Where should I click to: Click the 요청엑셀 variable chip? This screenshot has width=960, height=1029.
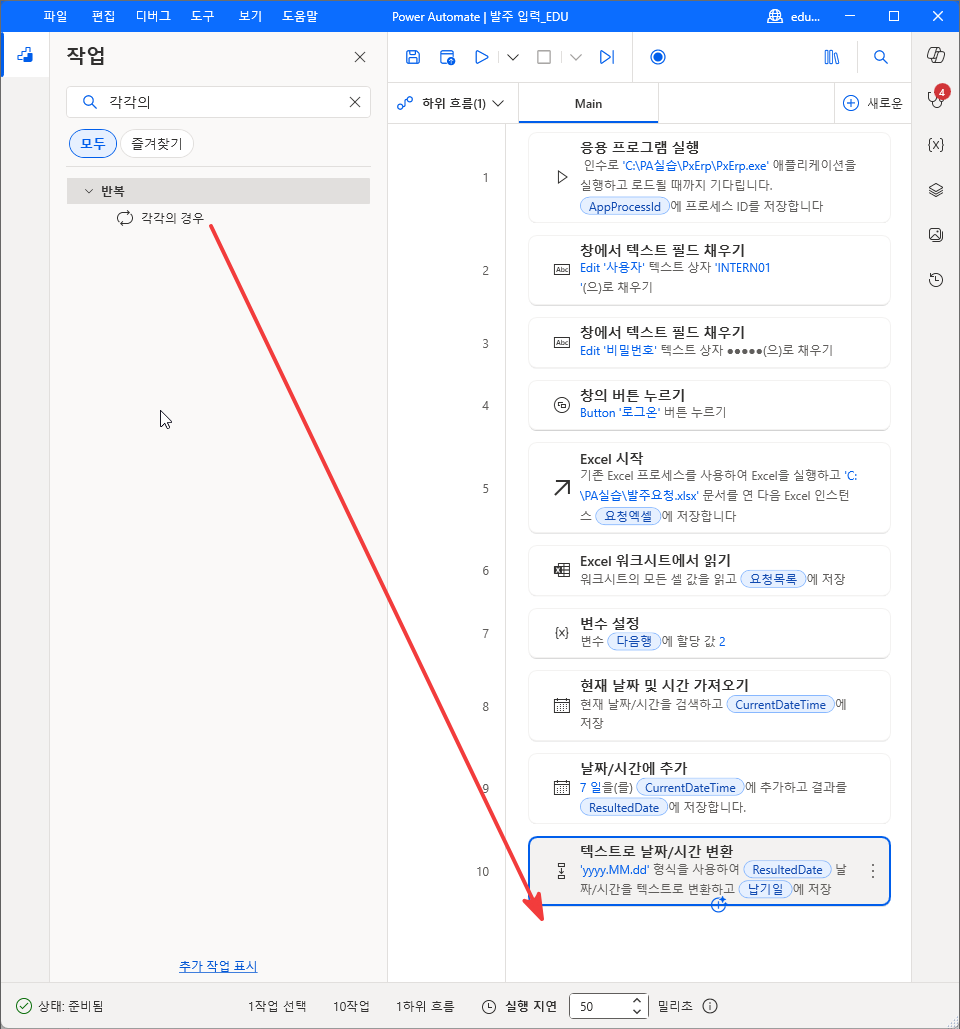click(x=627, y=516)
